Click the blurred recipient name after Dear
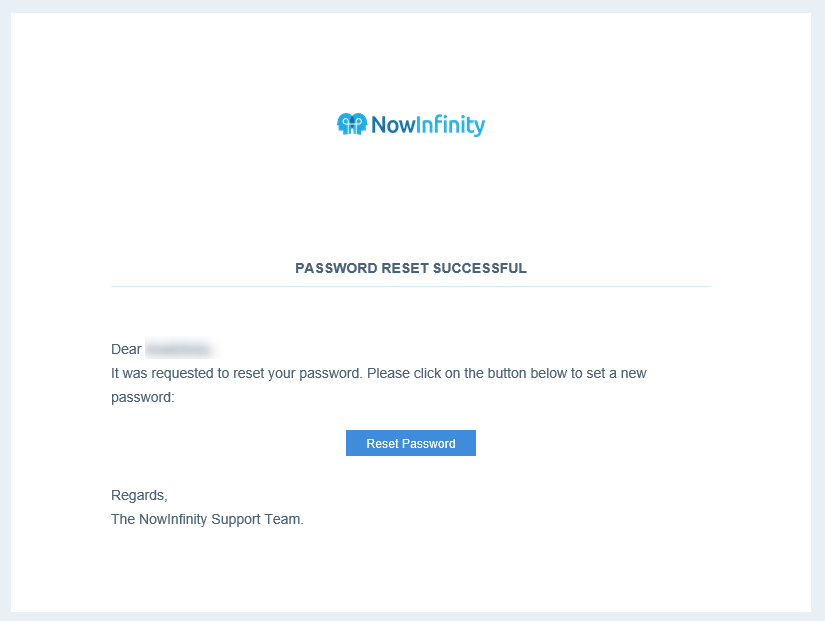Viewport: 825px width, 621px height. pos(179,349)
